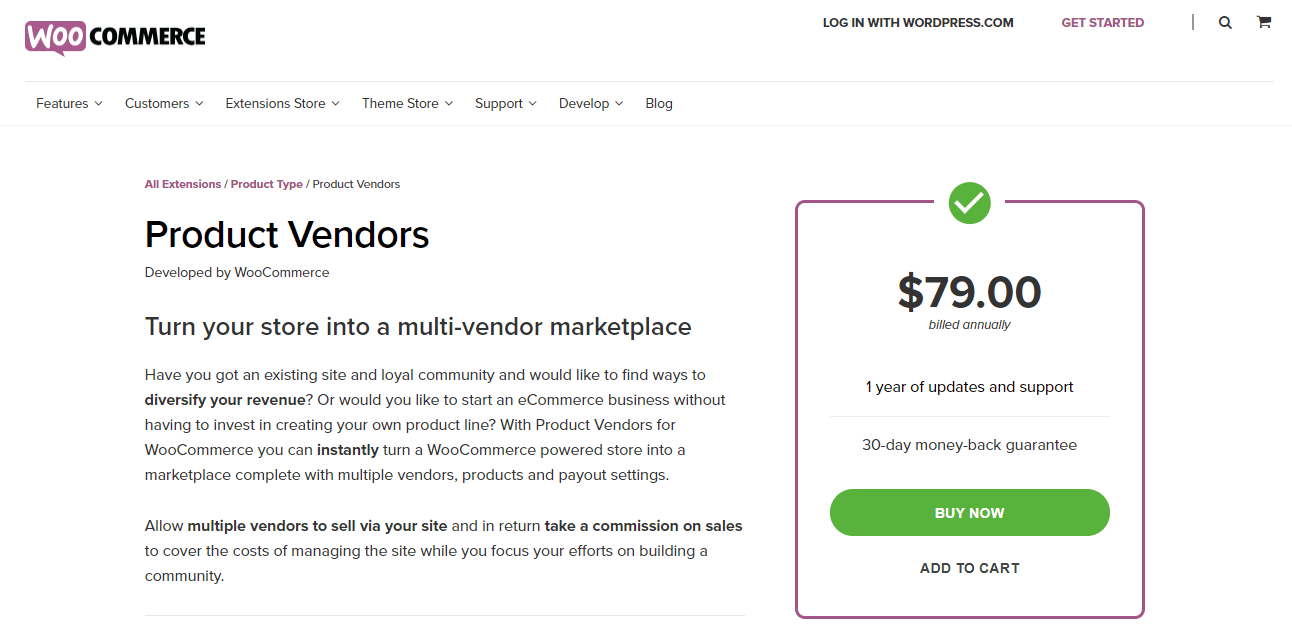
Task: Open the Support dropdown
Action: 499,103
